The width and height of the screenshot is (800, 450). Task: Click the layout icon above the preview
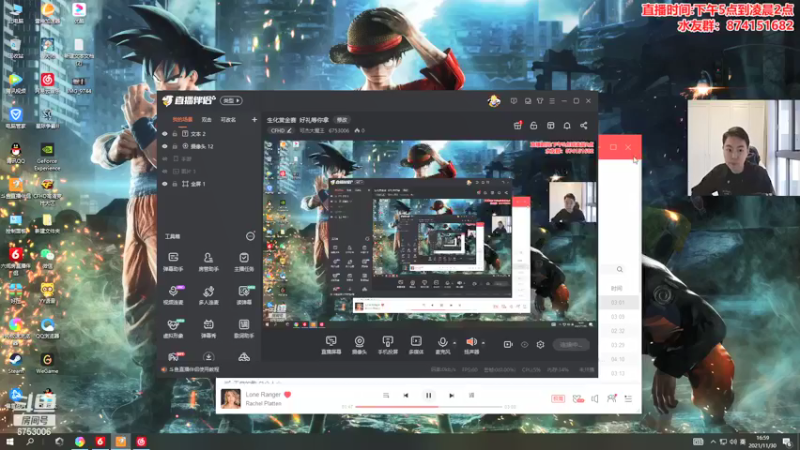551,126
